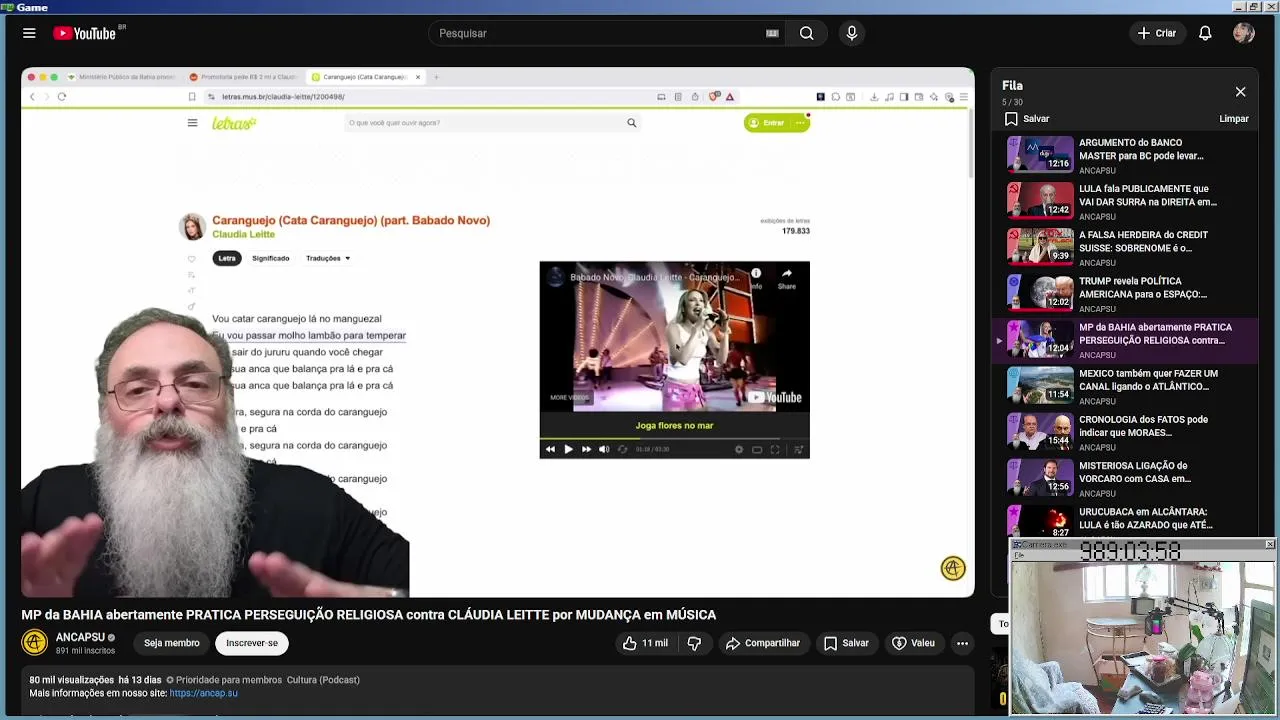The height and width of the screenshot is (720, 1280).
Task: Close the Fila queue panel
Action: click(1240, 92)
